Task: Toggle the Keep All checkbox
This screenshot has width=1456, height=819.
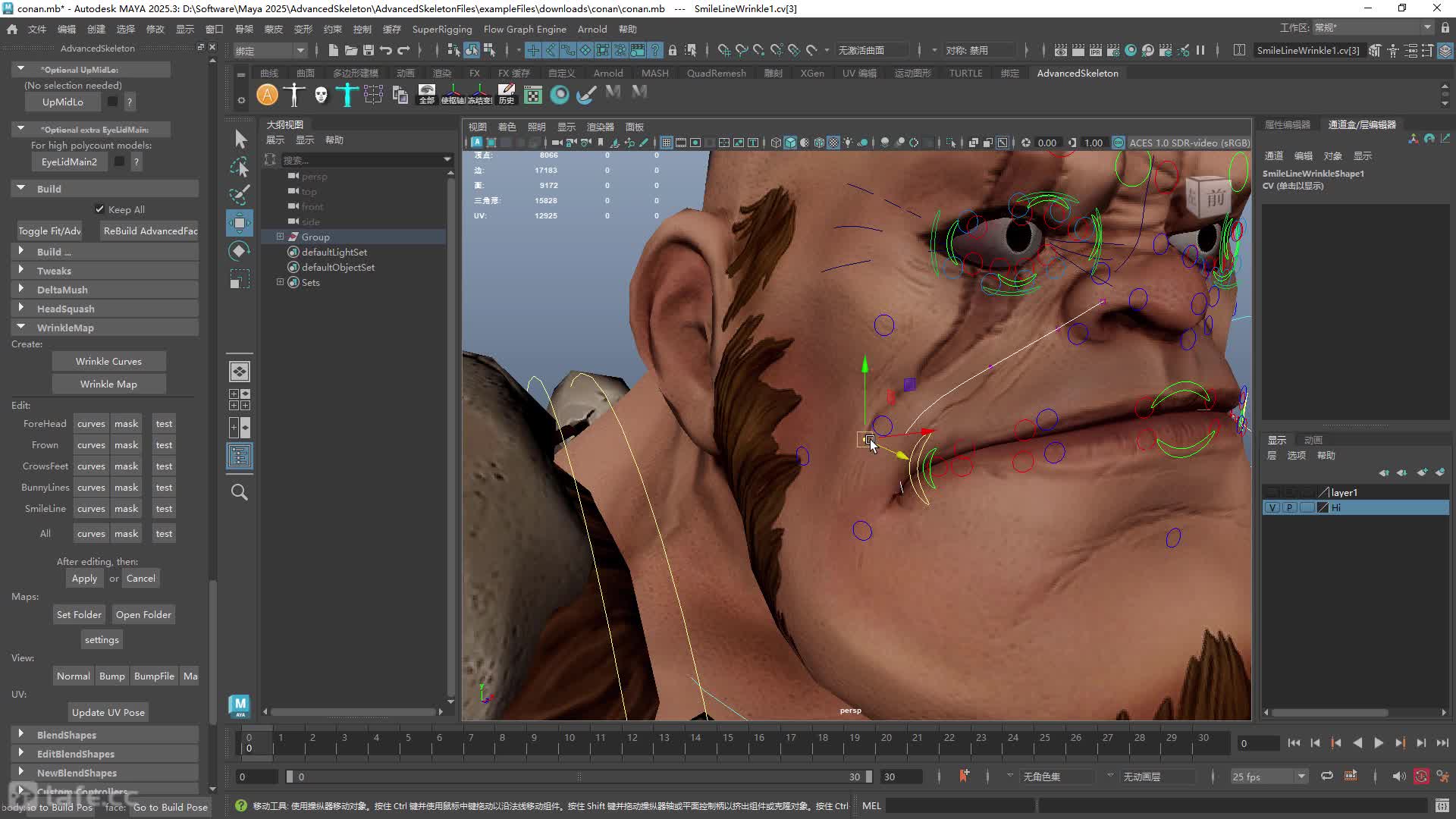Action: (x=99, y=209)
